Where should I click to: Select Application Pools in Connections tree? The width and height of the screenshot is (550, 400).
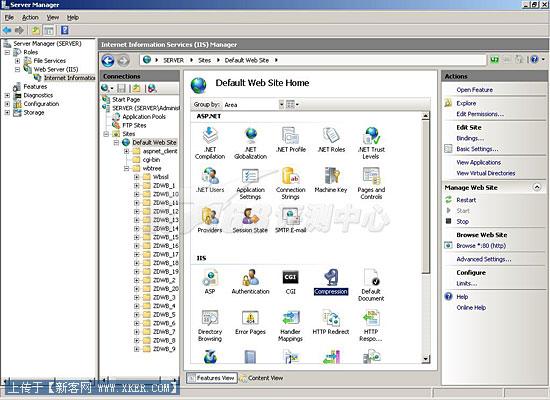click(x=144, y=116)
